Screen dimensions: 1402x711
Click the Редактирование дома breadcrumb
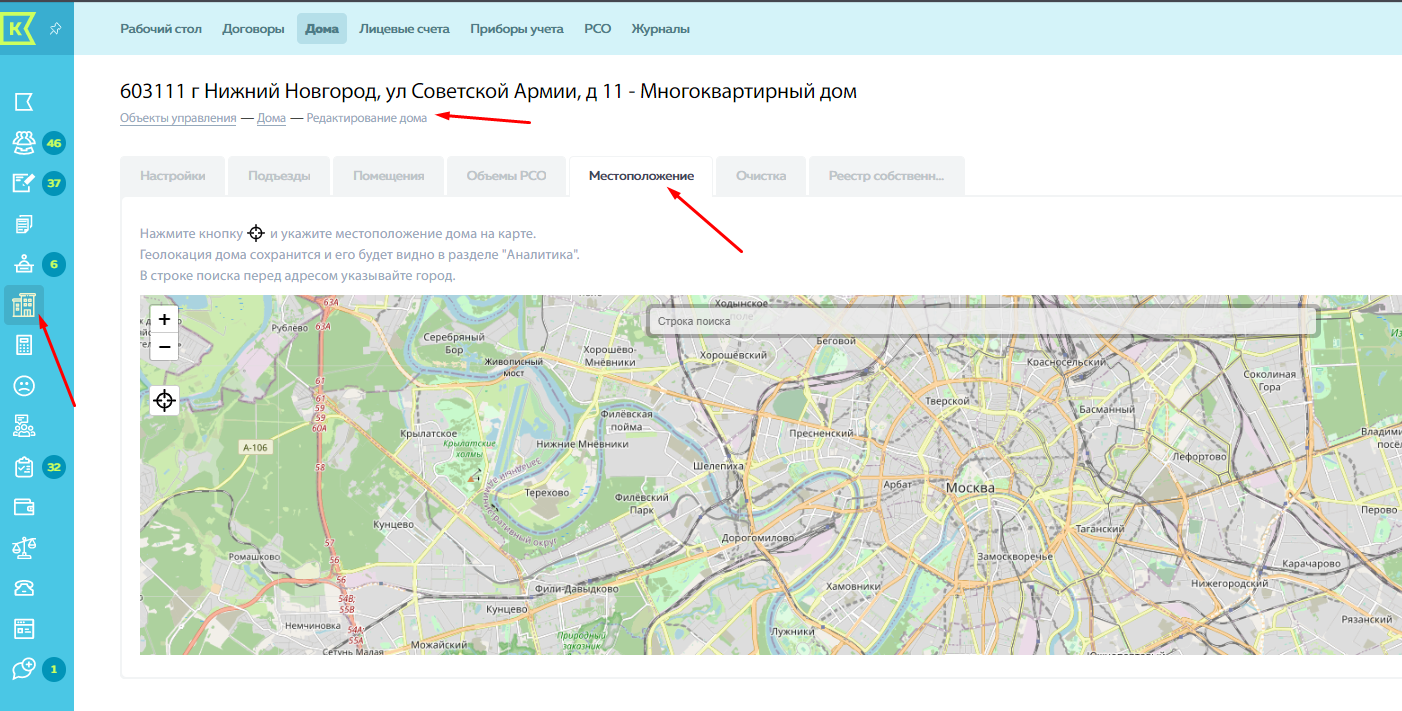(x=367, y=118)
